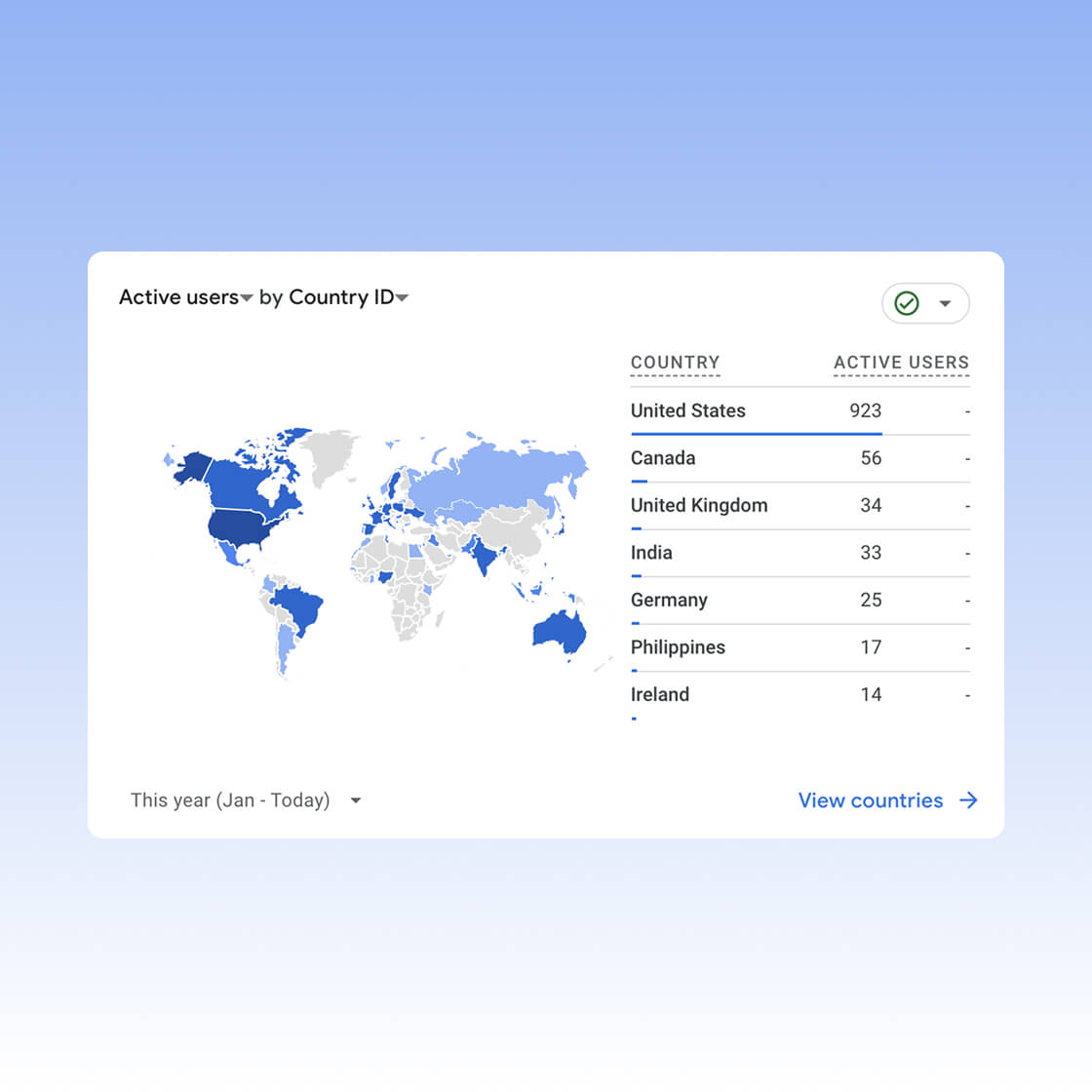Screen dimensions: 1092x1092
Task: Sort by the ACTIVE USERS column header
Action: [x=901, y=362]
